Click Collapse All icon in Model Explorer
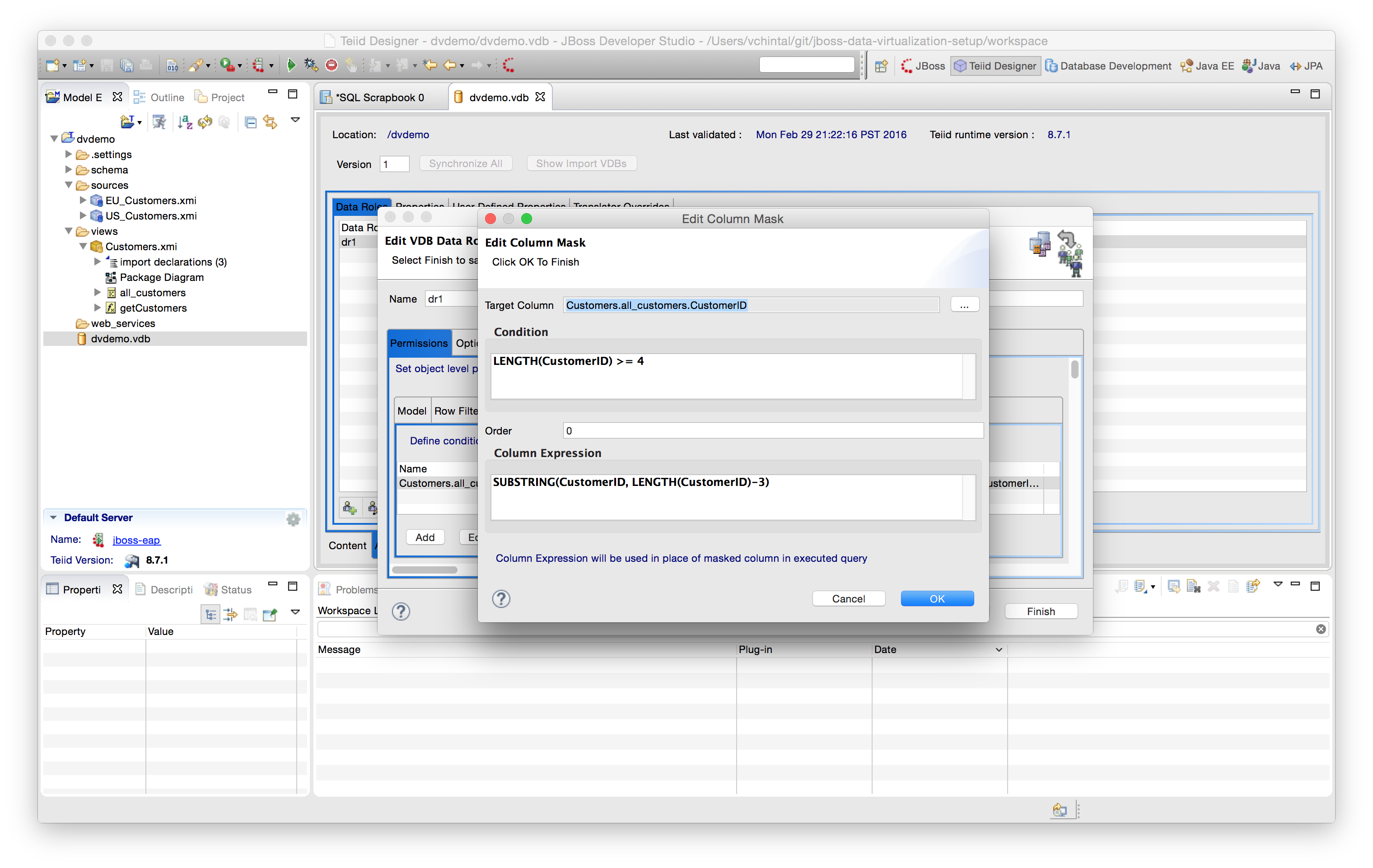This screenshot has height=868, width=1373. pyautogui.click(x=250, y=121)
